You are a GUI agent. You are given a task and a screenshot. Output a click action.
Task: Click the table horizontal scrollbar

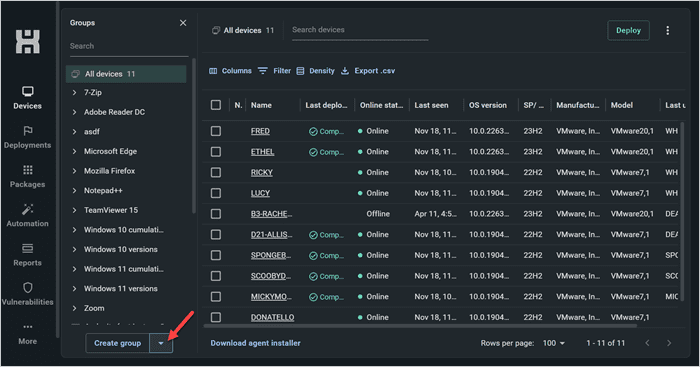point(421,326)
